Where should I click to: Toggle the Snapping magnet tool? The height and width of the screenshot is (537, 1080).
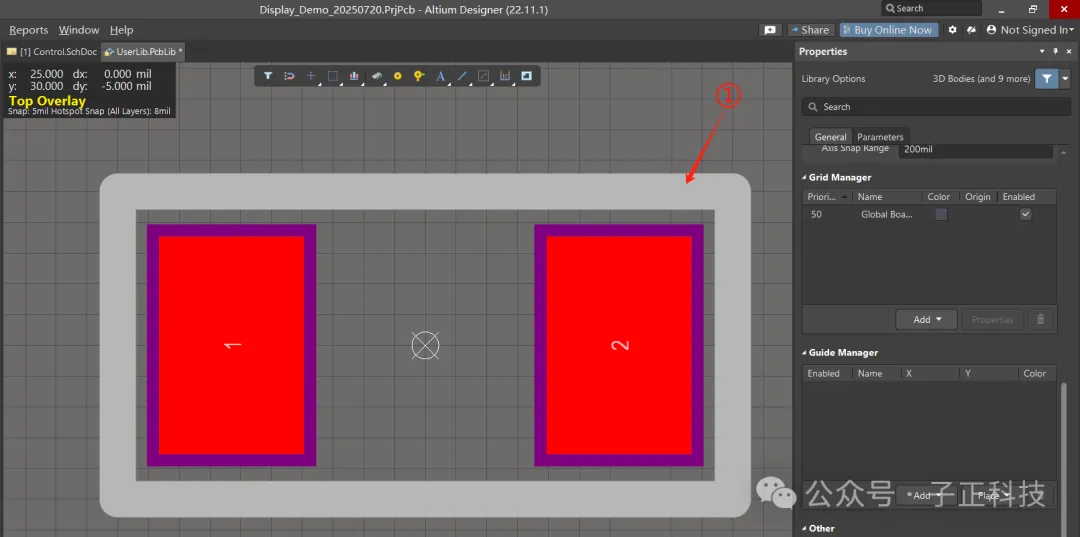pyautogui.click(x=289, y=76)
